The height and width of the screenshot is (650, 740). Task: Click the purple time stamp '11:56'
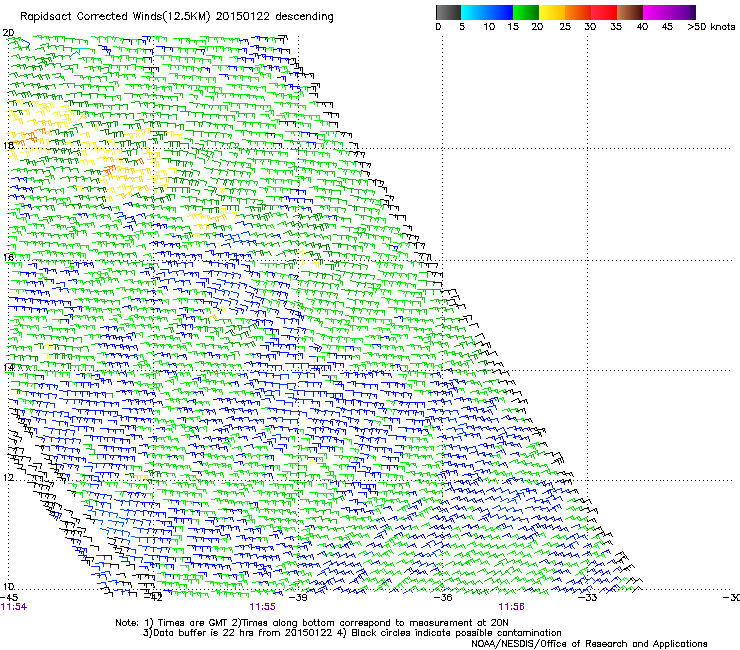pos(512,607)
